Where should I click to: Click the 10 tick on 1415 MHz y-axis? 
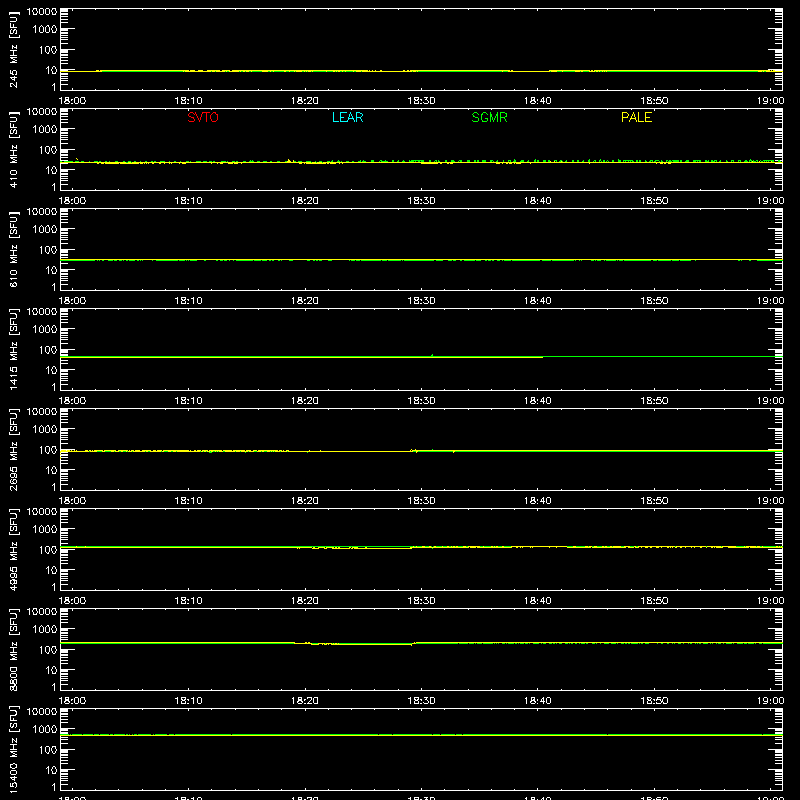(51, 370)
